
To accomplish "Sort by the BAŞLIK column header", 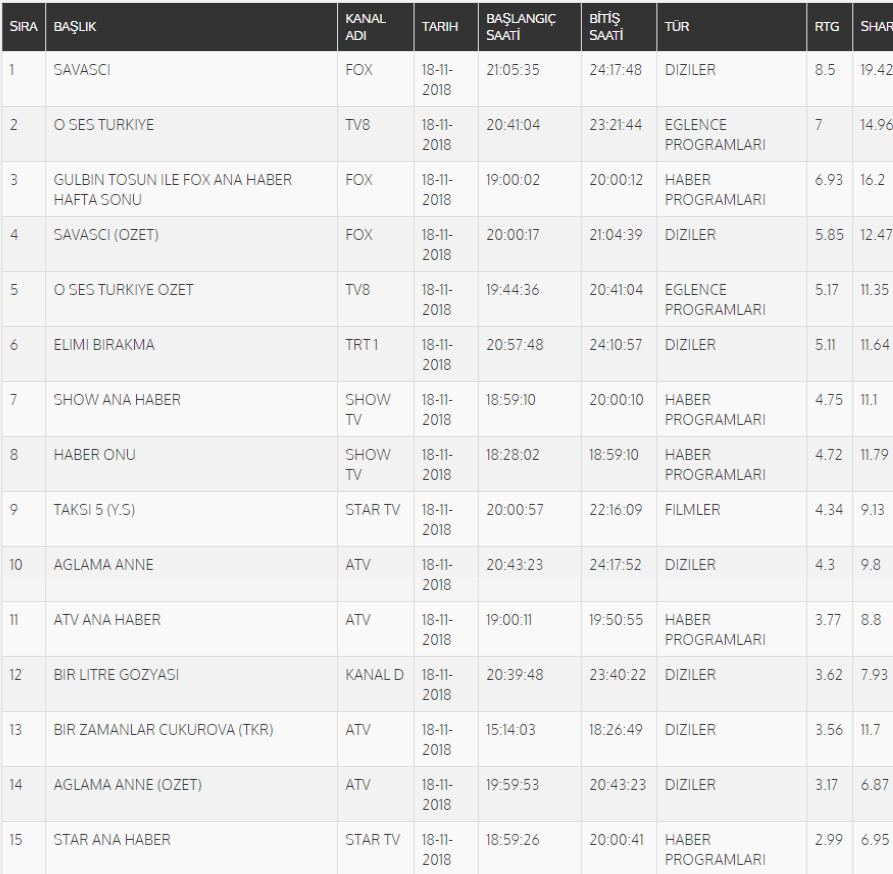I will 75,27.
